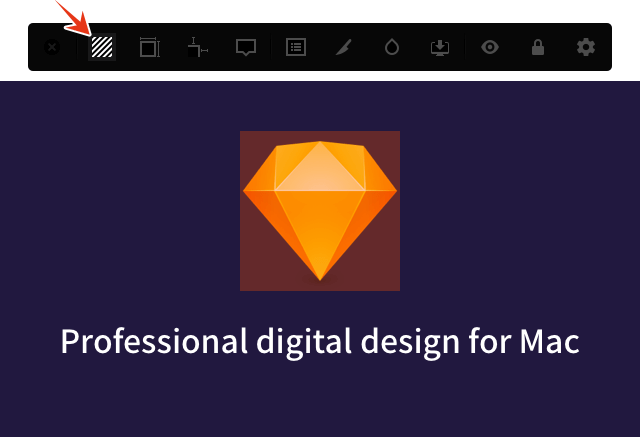Click the measure size tool icon
This screenshot has height=437, width=640.
(149, 47)
